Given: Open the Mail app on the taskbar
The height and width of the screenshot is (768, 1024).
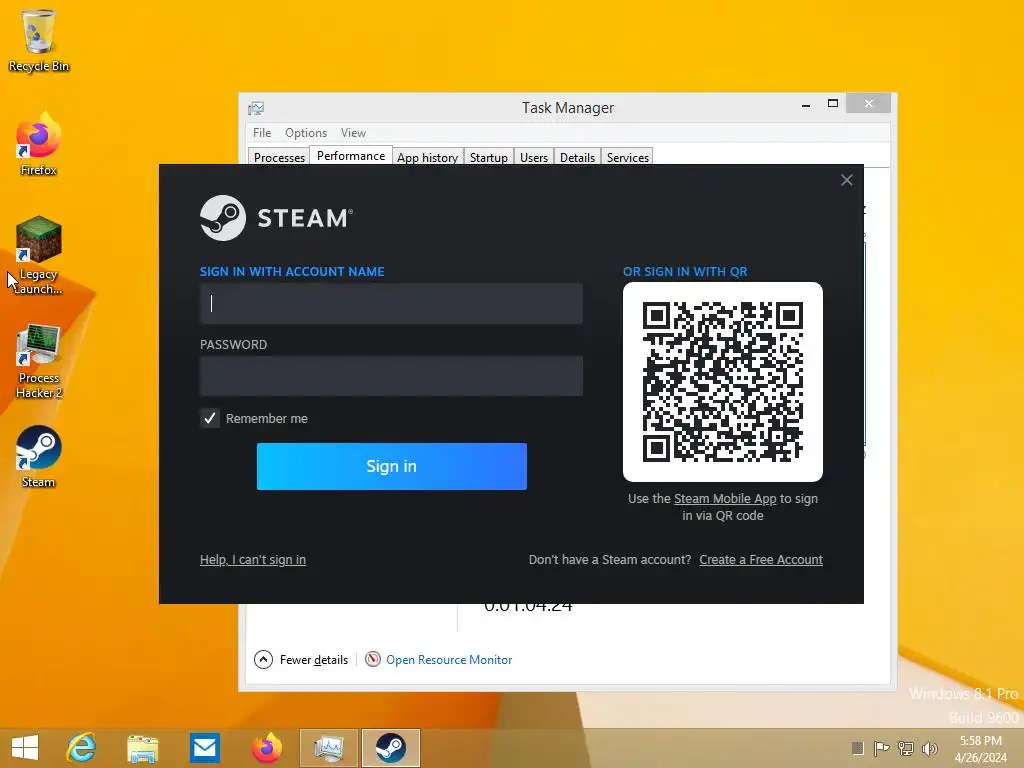Looking at the screenshot, I should (x=204, y=748).
